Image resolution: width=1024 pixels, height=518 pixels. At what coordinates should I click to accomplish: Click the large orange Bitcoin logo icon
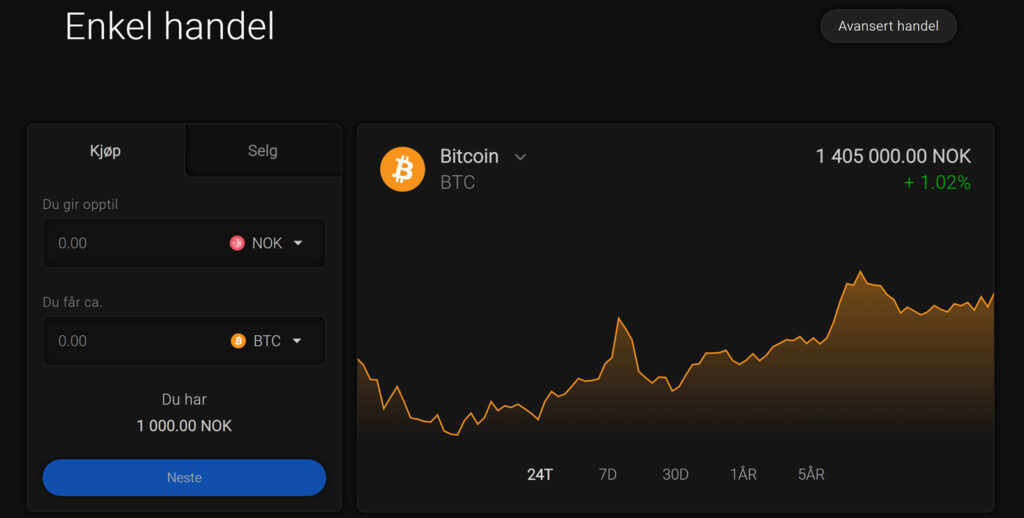(x=402, y=169)
